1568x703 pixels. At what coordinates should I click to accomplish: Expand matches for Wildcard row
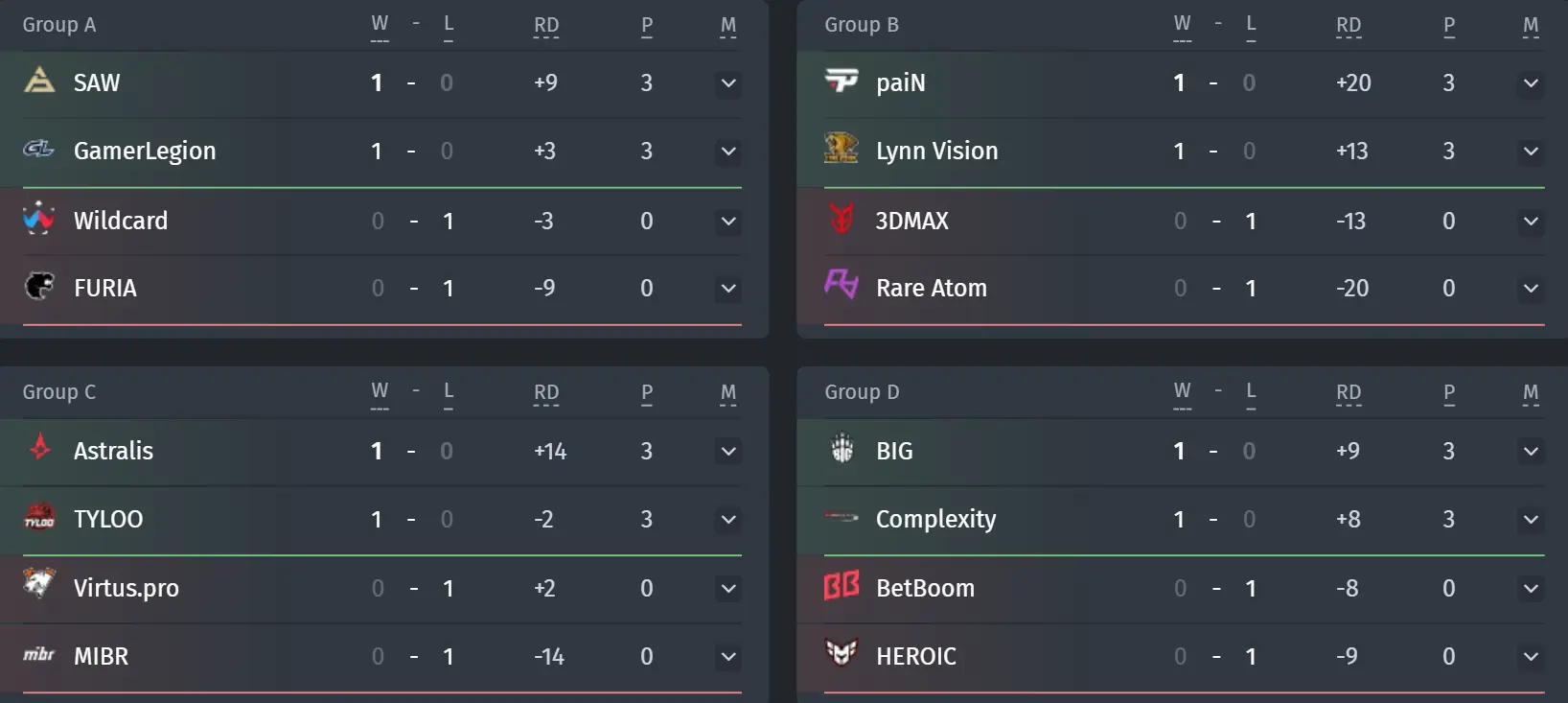point(728,222)
